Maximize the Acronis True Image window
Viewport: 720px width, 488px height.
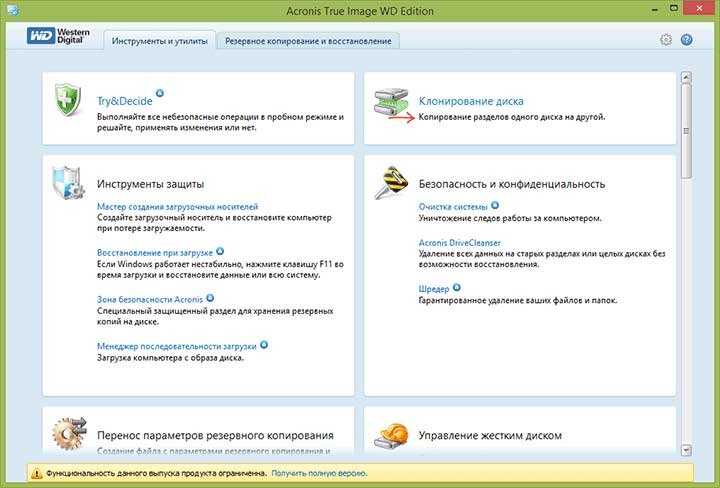[x=674, y=8]
